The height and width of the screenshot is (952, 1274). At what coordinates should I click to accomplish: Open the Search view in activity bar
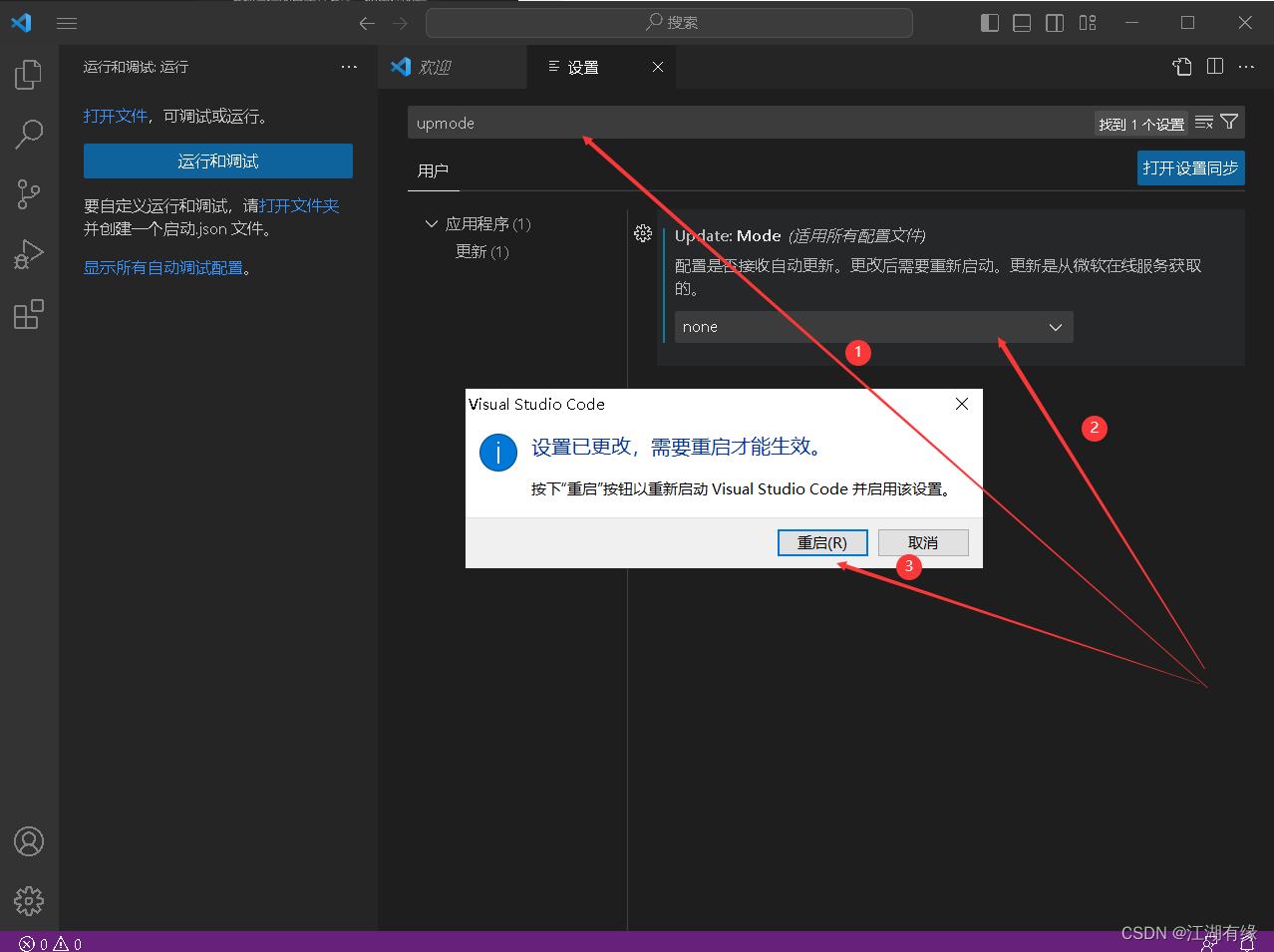(x=29, y=134)
